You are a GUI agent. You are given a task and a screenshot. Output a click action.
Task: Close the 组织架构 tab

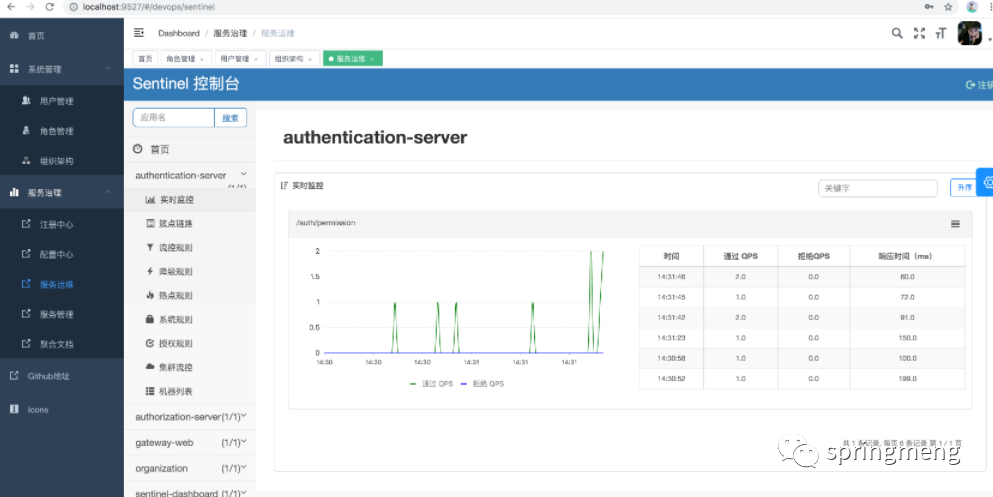310,59
